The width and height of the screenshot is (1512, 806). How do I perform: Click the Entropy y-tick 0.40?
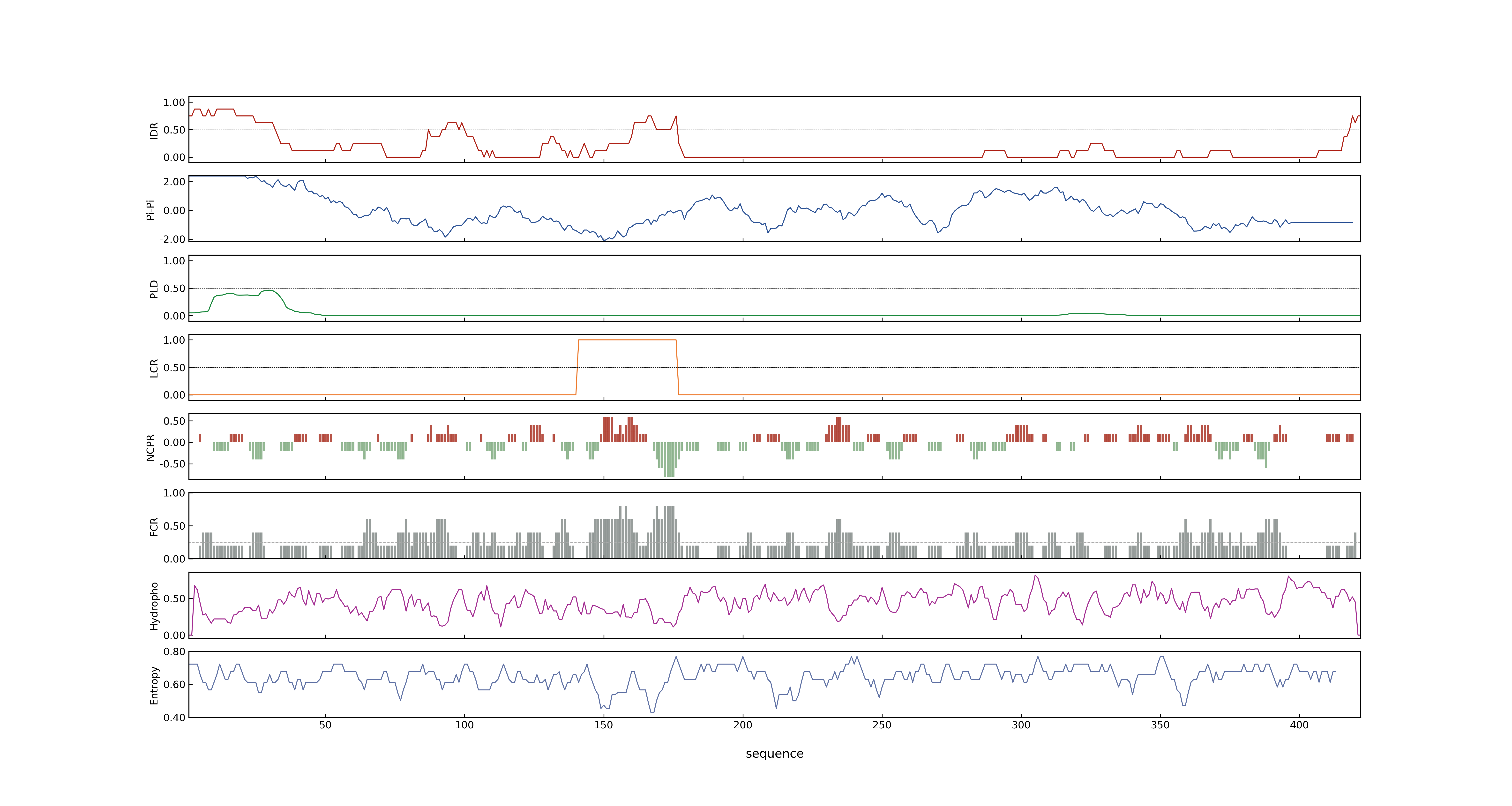(174, 717)
